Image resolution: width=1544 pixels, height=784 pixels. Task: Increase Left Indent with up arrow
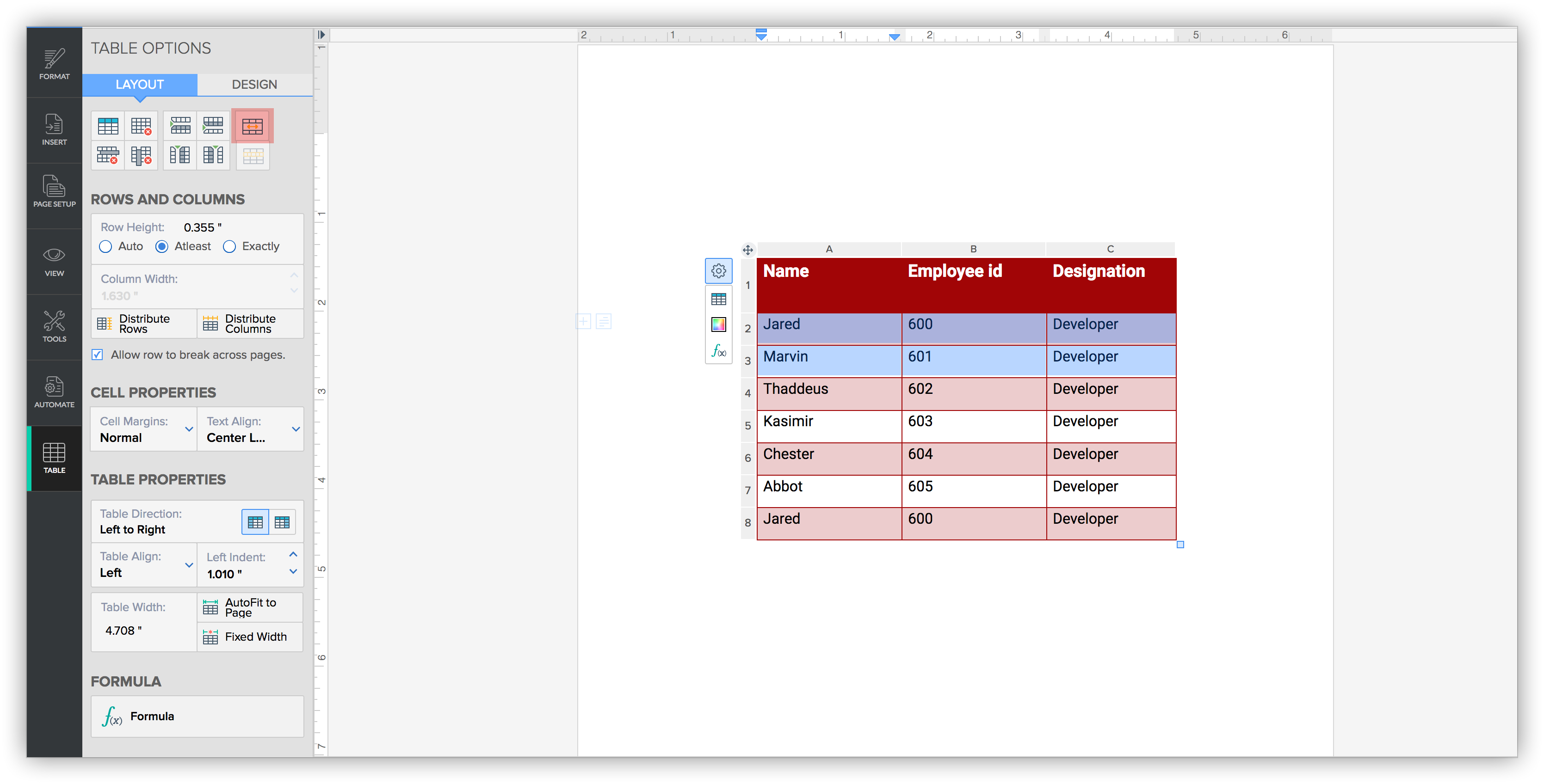click(x=293, y=555)
